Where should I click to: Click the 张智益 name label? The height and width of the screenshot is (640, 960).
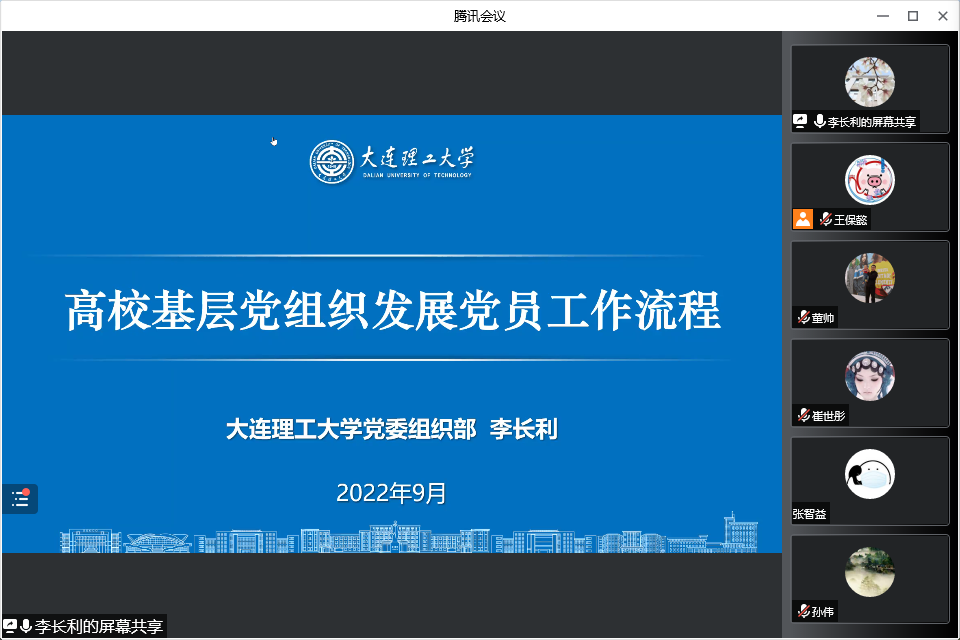tap(810, 514)
